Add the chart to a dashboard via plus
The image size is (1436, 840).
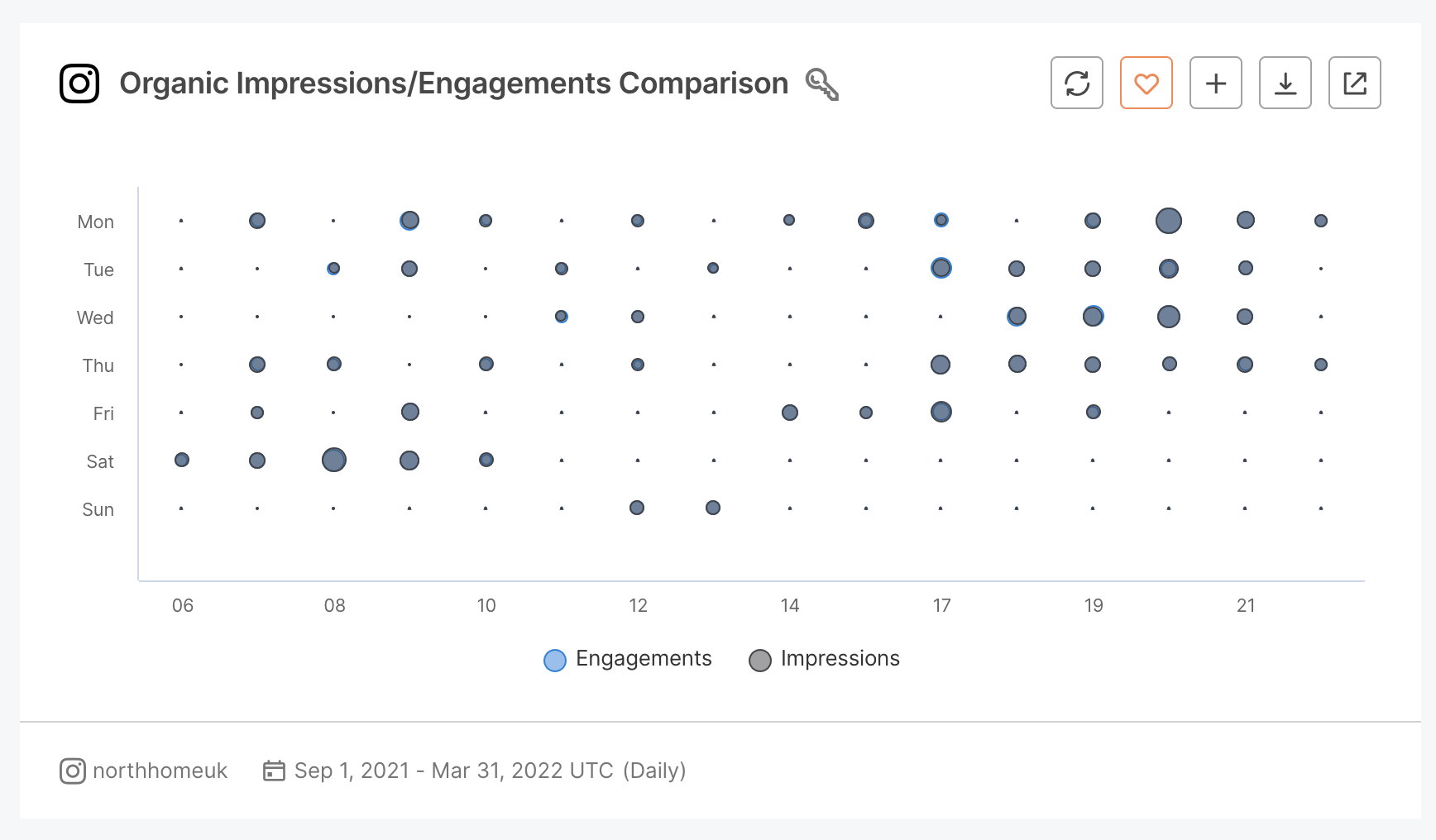[x=1215, y=83]
